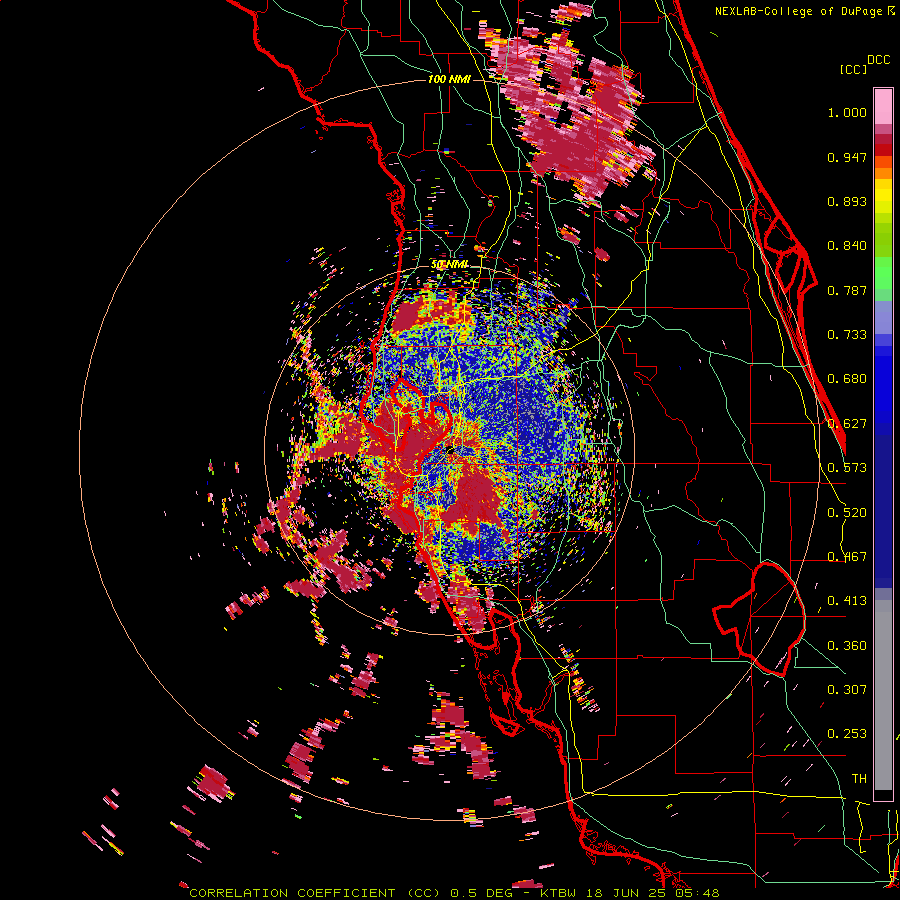Click the 50 NMI range ring label
Viewport: 900px width, 900px height.
449,265
